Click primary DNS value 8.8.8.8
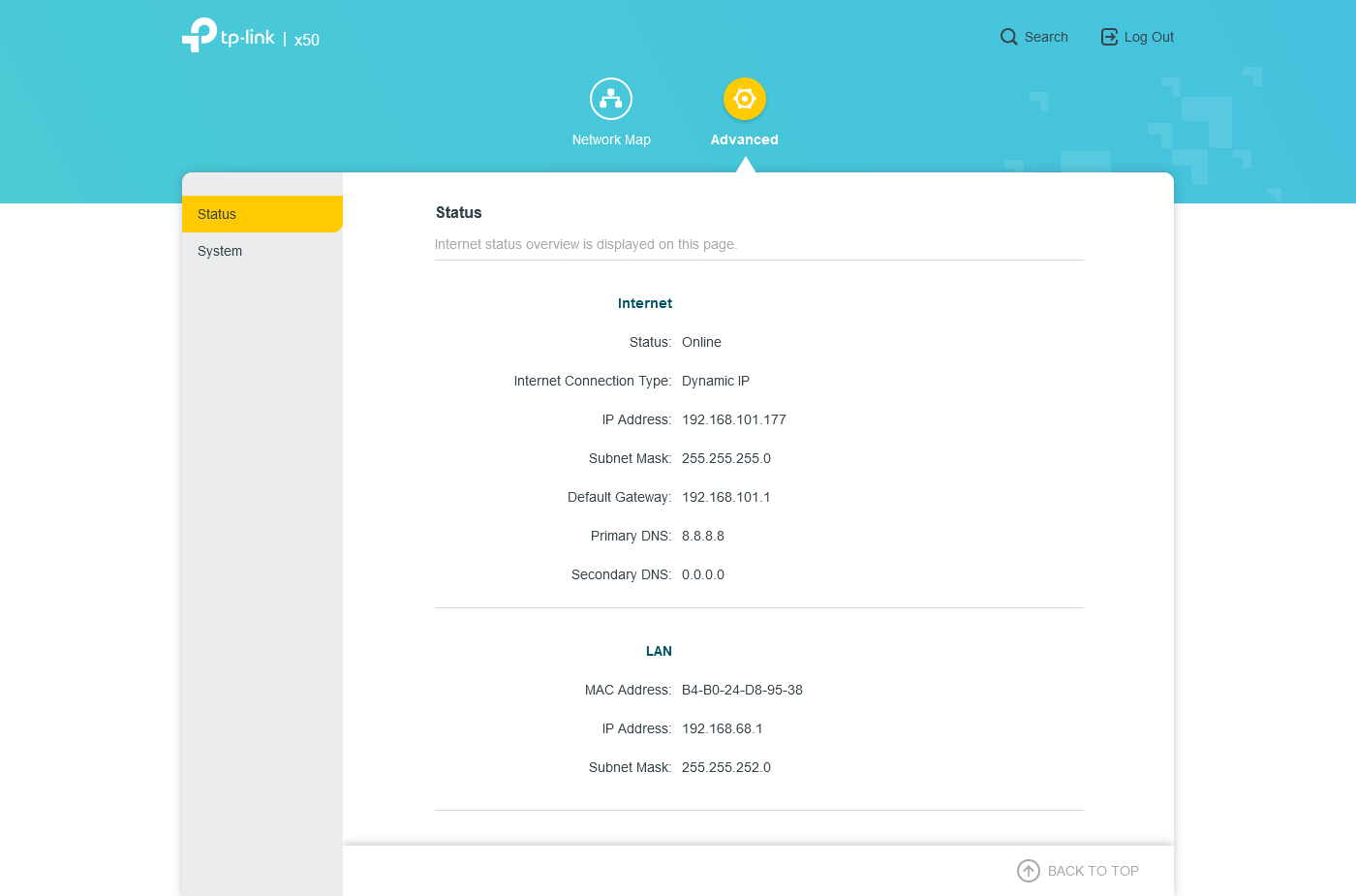The height and width of the screenshot is (896, 1356). coord(703,536)
